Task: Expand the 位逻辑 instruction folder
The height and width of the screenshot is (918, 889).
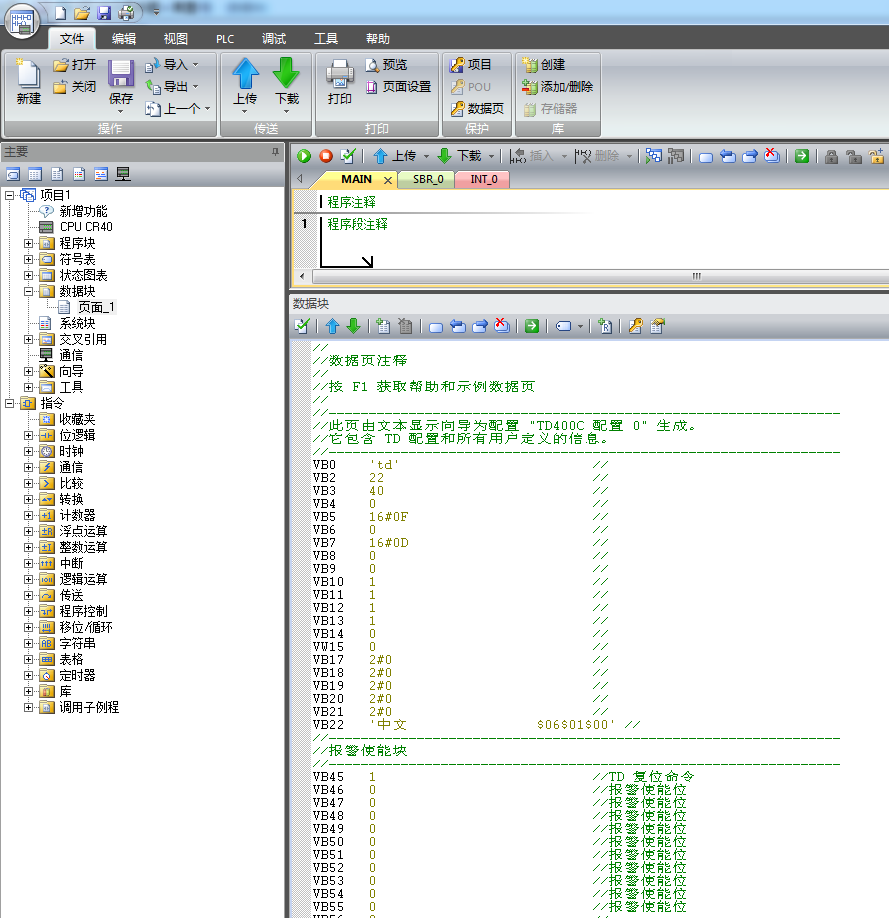Action: pyautogui.click(x=28, y=435)
